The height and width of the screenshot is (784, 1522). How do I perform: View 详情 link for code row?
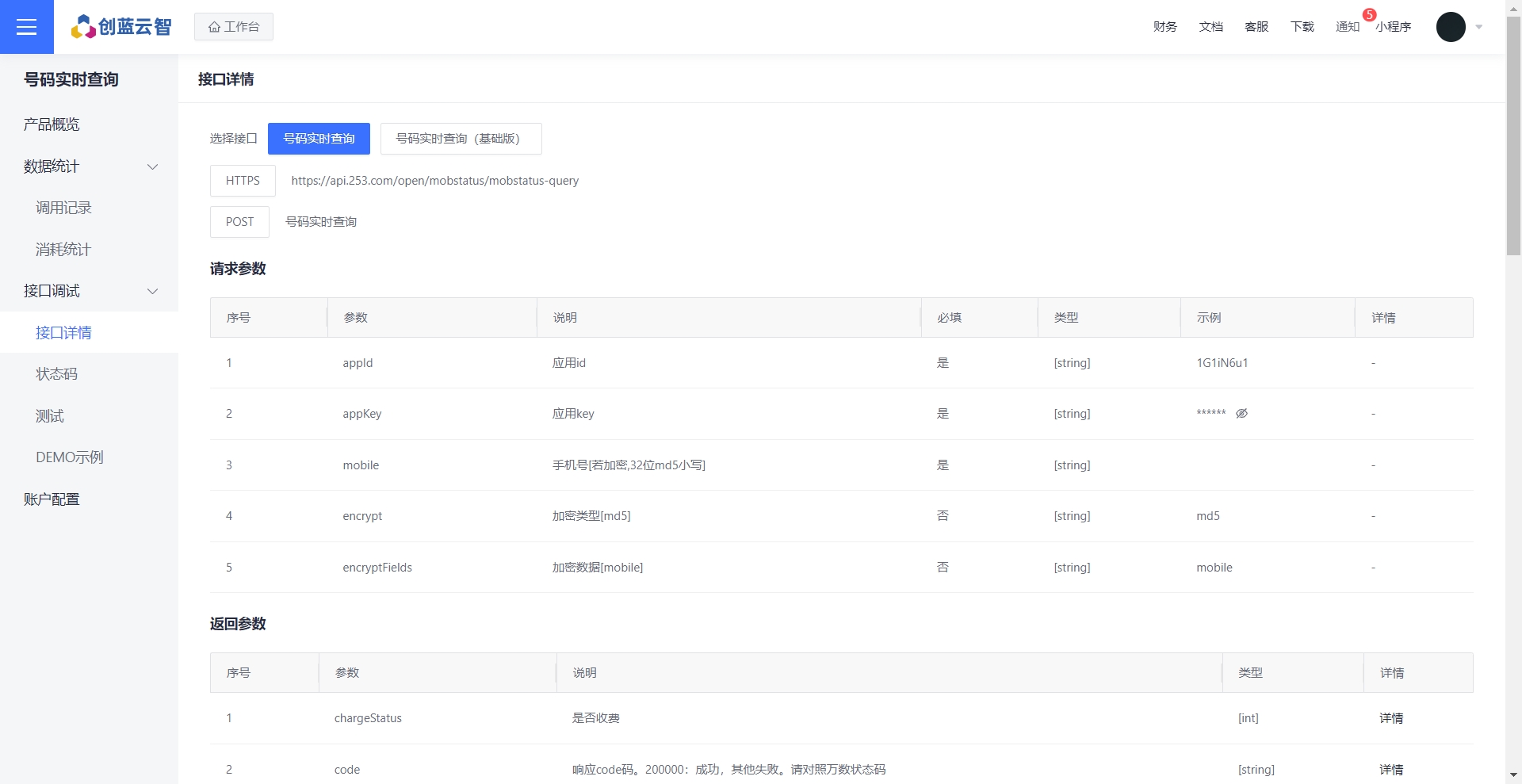pyautogui.click(x=1390, y=769)
